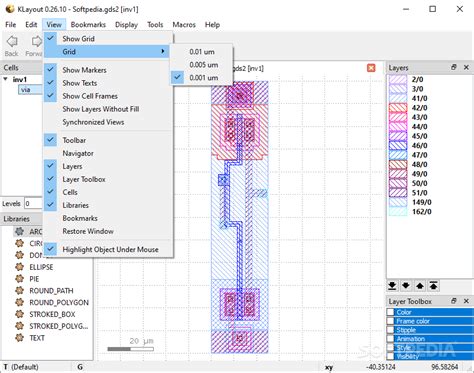Open the Help menu
The height and width of the screenshot is (373, 474).
[x=212, y=25]
